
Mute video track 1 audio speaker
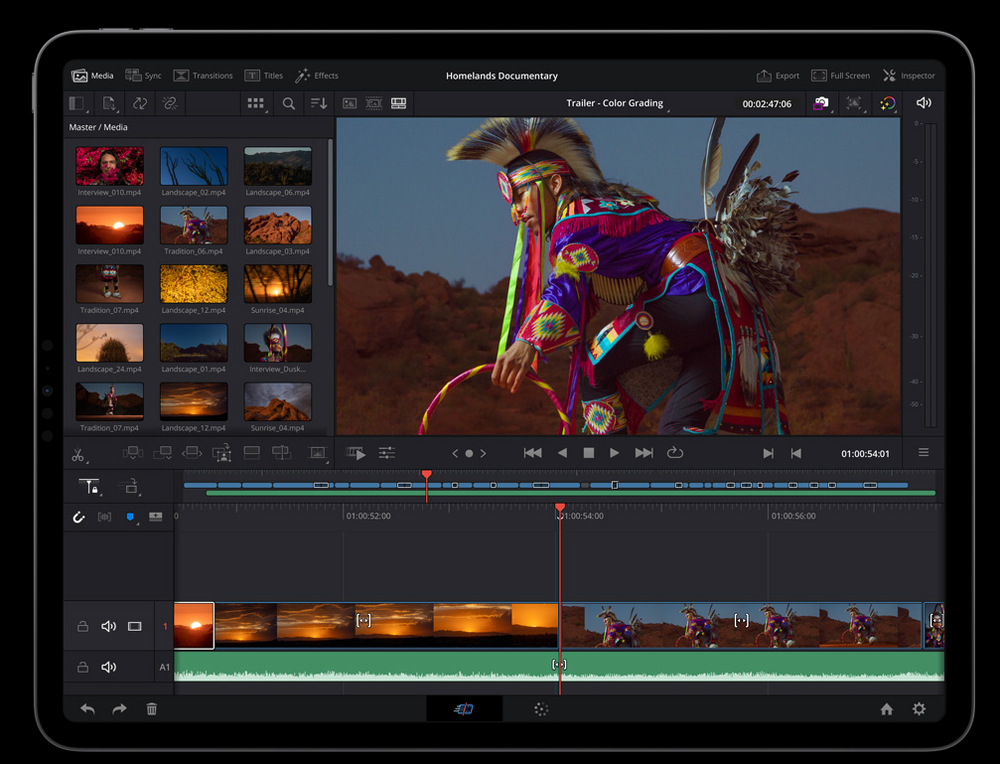tap(109, 627)
